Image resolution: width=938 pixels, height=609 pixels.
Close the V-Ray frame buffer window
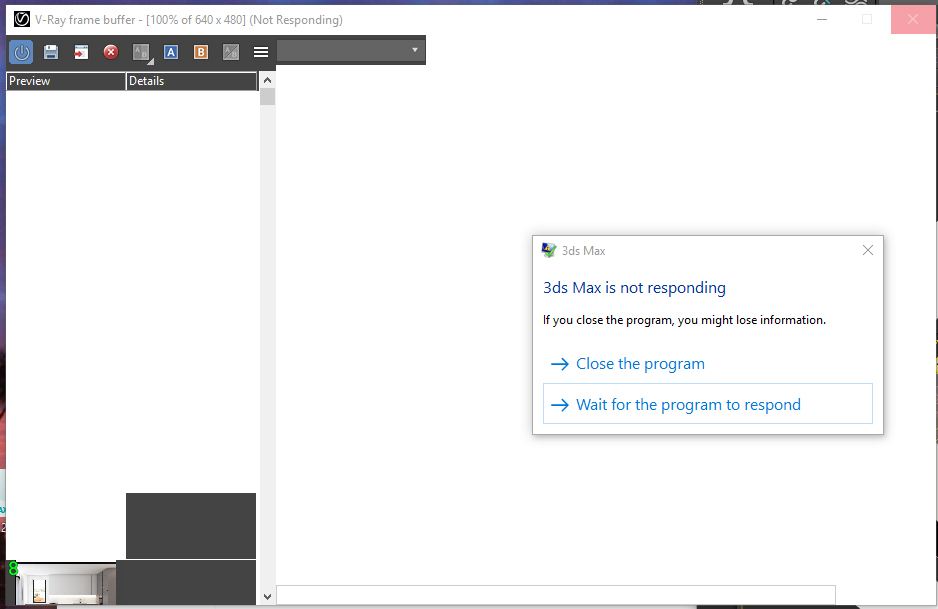coord(913,19)
